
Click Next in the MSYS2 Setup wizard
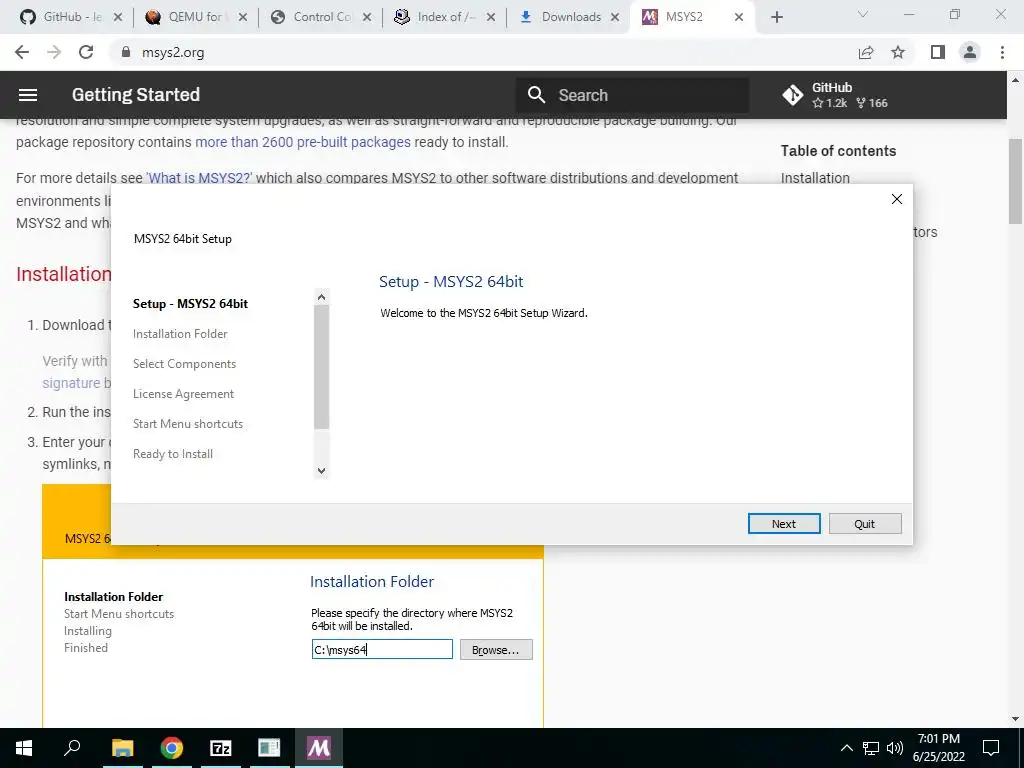pyautogui.click(x=784, y=524)
